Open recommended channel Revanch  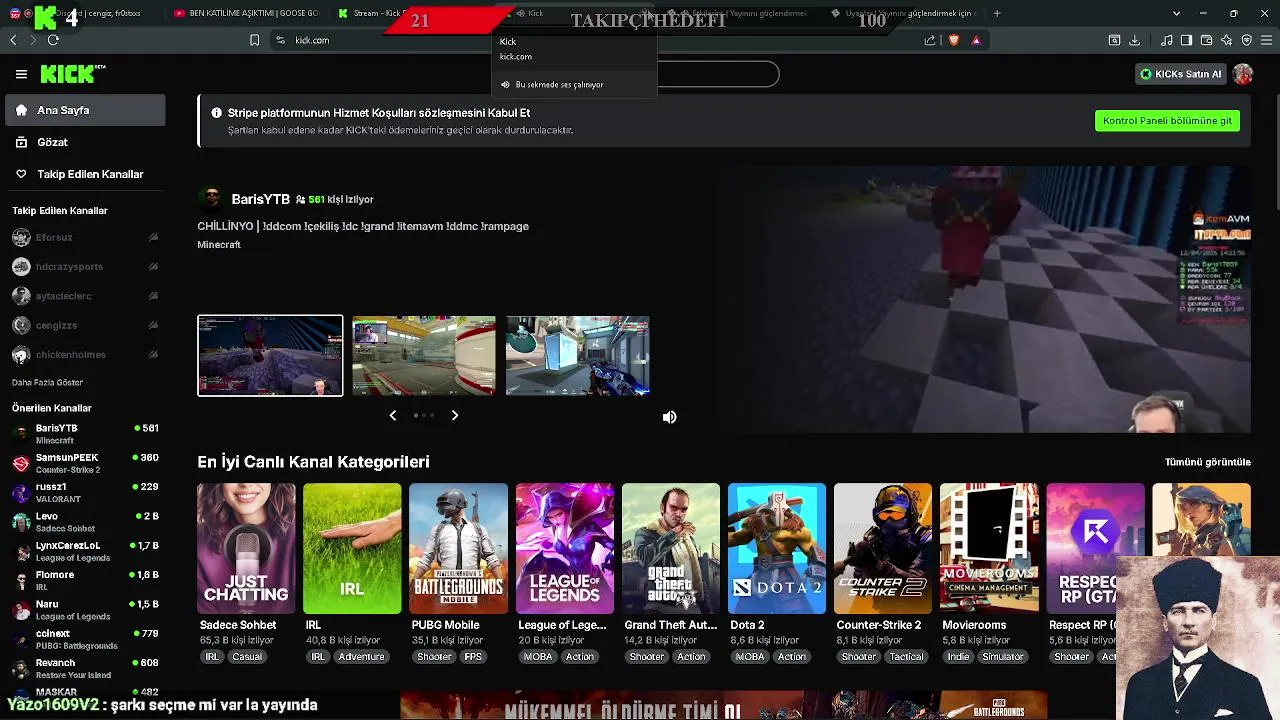pos(85,668)
